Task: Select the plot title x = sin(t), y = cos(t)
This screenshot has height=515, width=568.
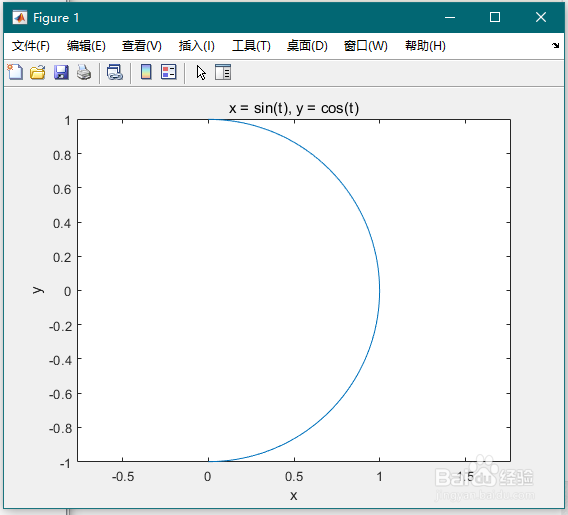Action: (294, 108)
